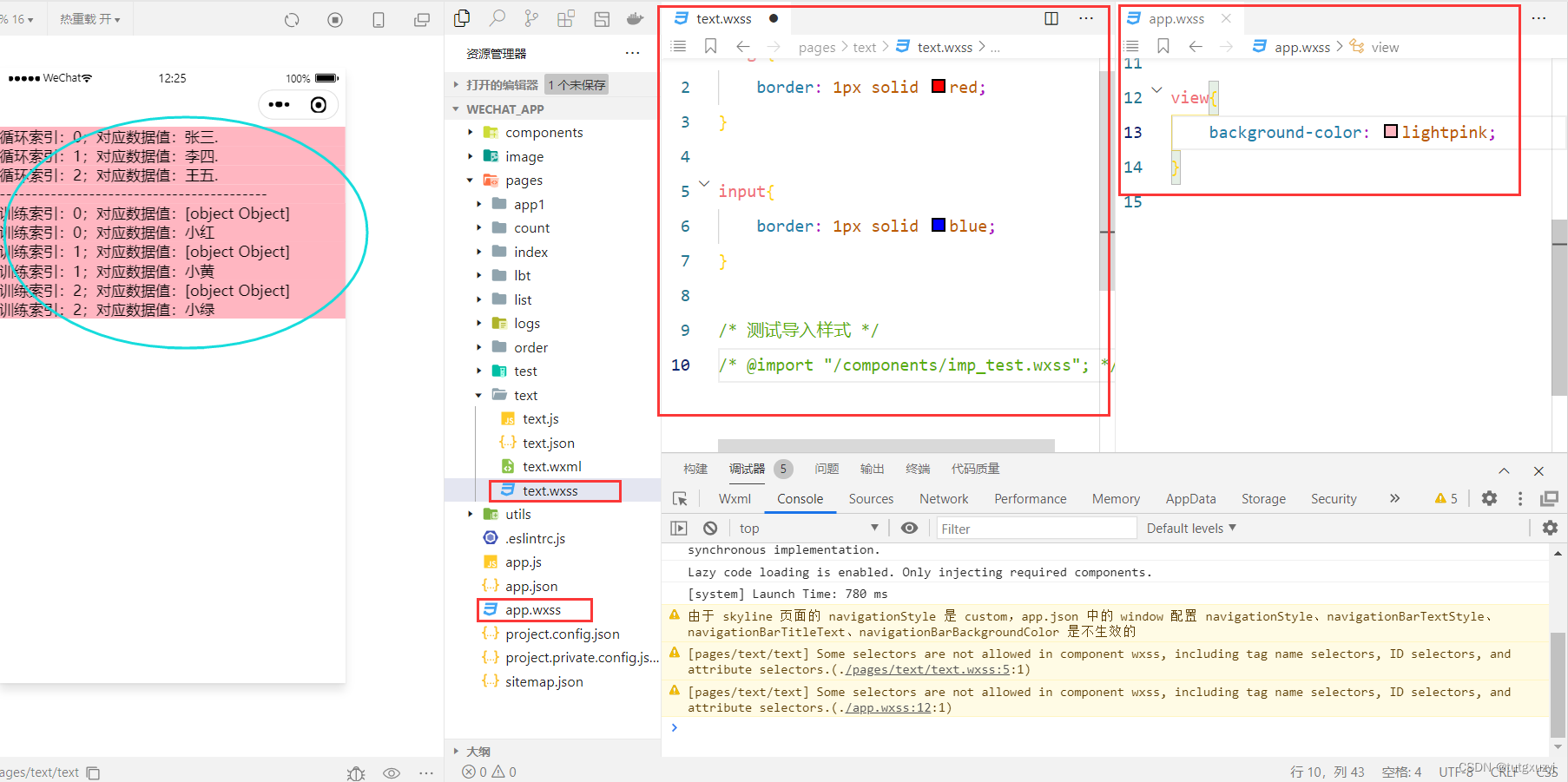Focus the console Filter input field

point(1036,528)
